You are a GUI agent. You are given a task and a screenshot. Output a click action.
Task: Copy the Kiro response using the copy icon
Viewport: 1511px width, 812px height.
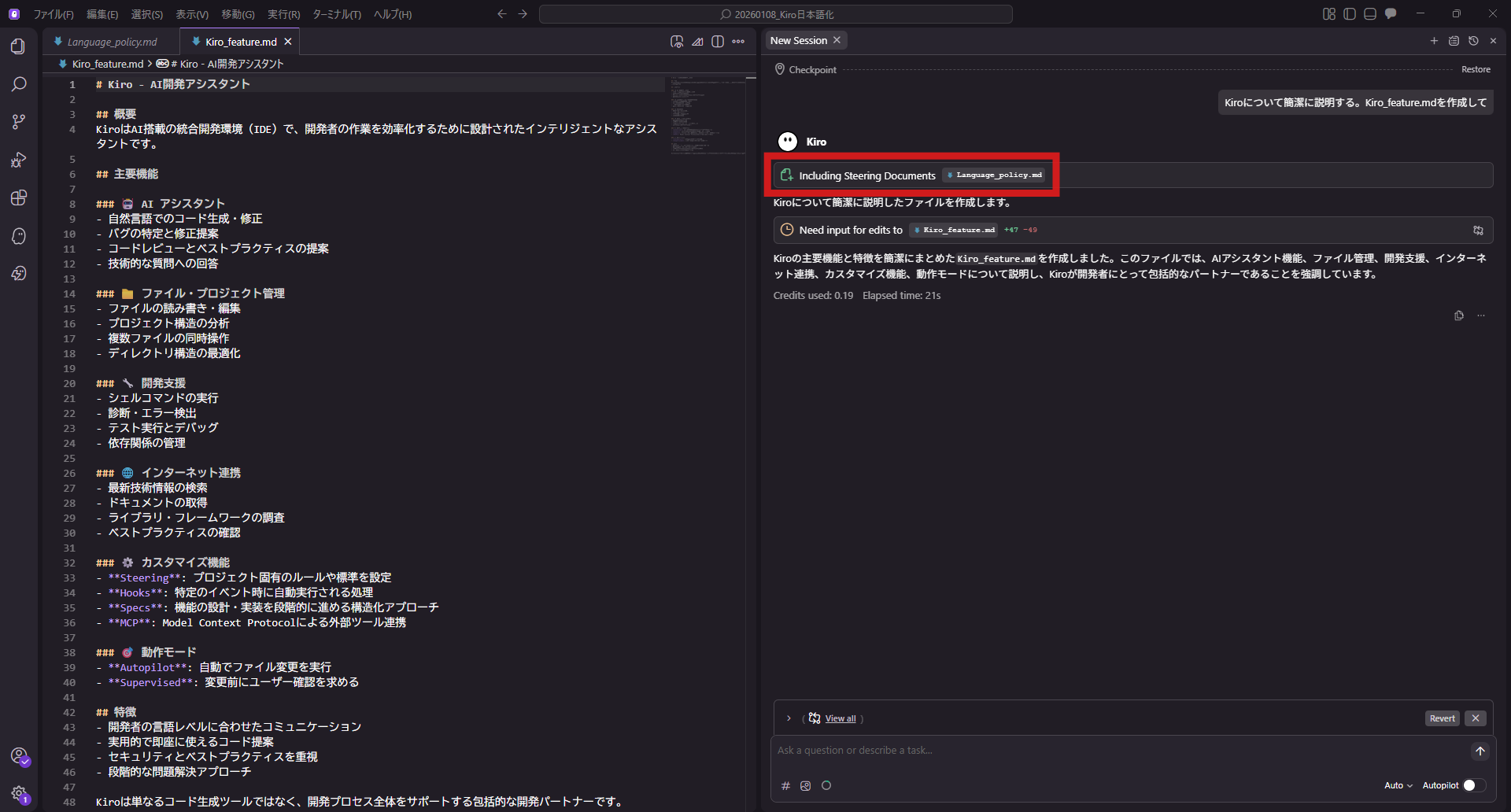pos(1459,316)
